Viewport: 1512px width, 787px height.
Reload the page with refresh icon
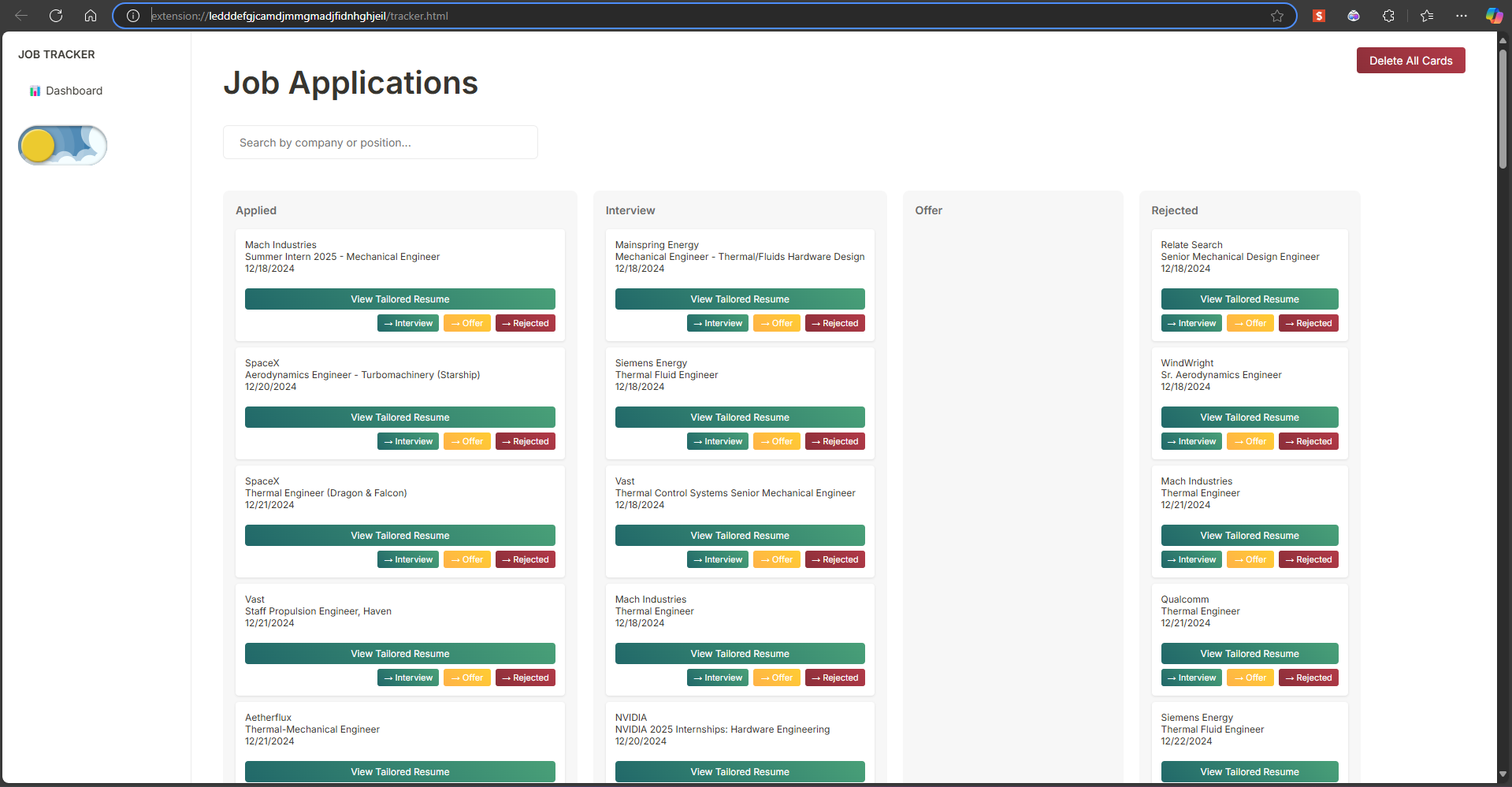pos(56,16)
